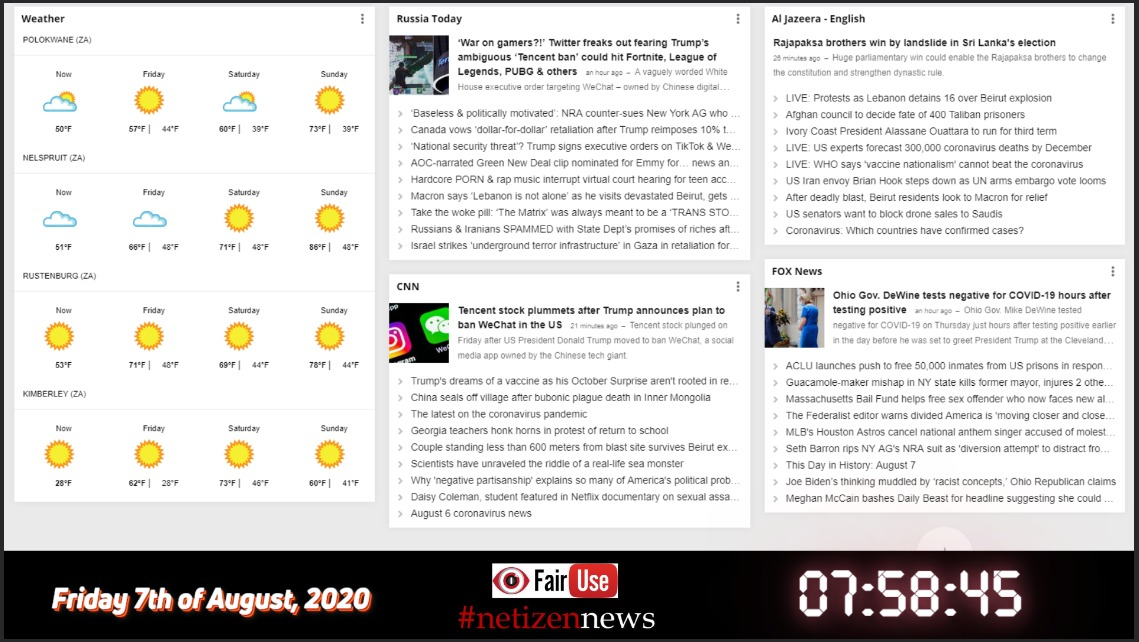Click the 07:58:45 digital clock
This screenshot has width=1139, height=642.
click(x=910, y=593)
